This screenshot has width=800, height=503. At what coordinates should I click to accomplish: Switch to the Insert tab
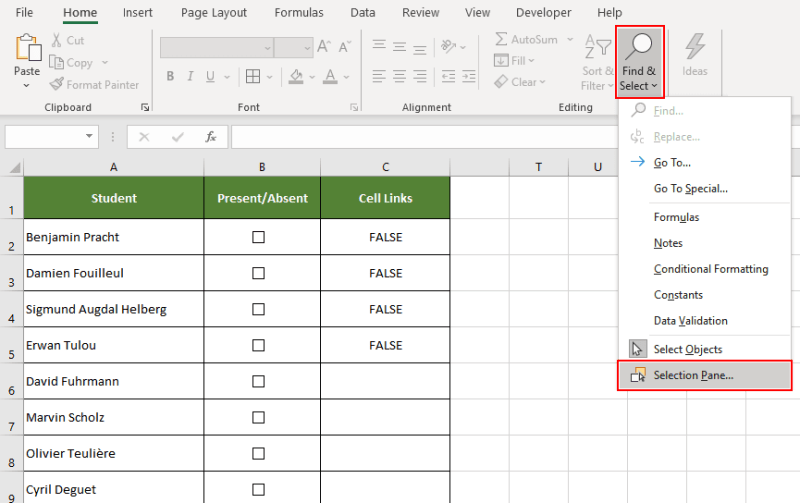pos(137,12)
